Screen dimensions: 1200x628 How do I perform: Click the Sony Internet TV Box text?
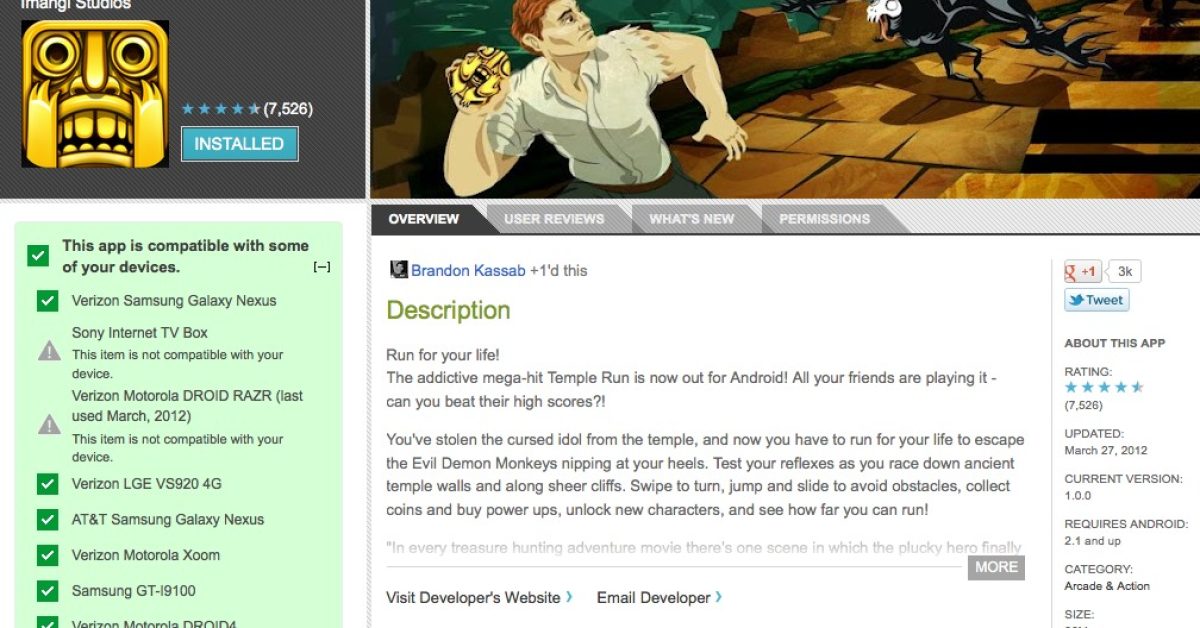pos(140,333)
